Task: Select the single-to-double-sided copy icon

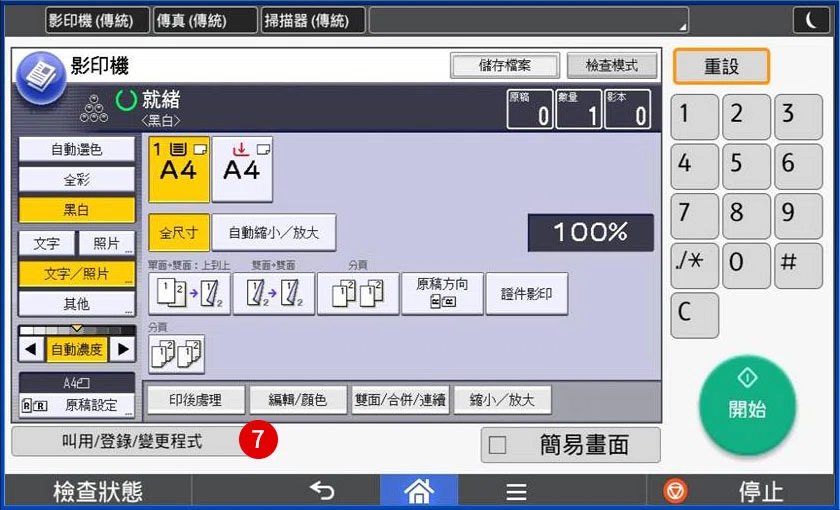Action: [x=190, y=294]
